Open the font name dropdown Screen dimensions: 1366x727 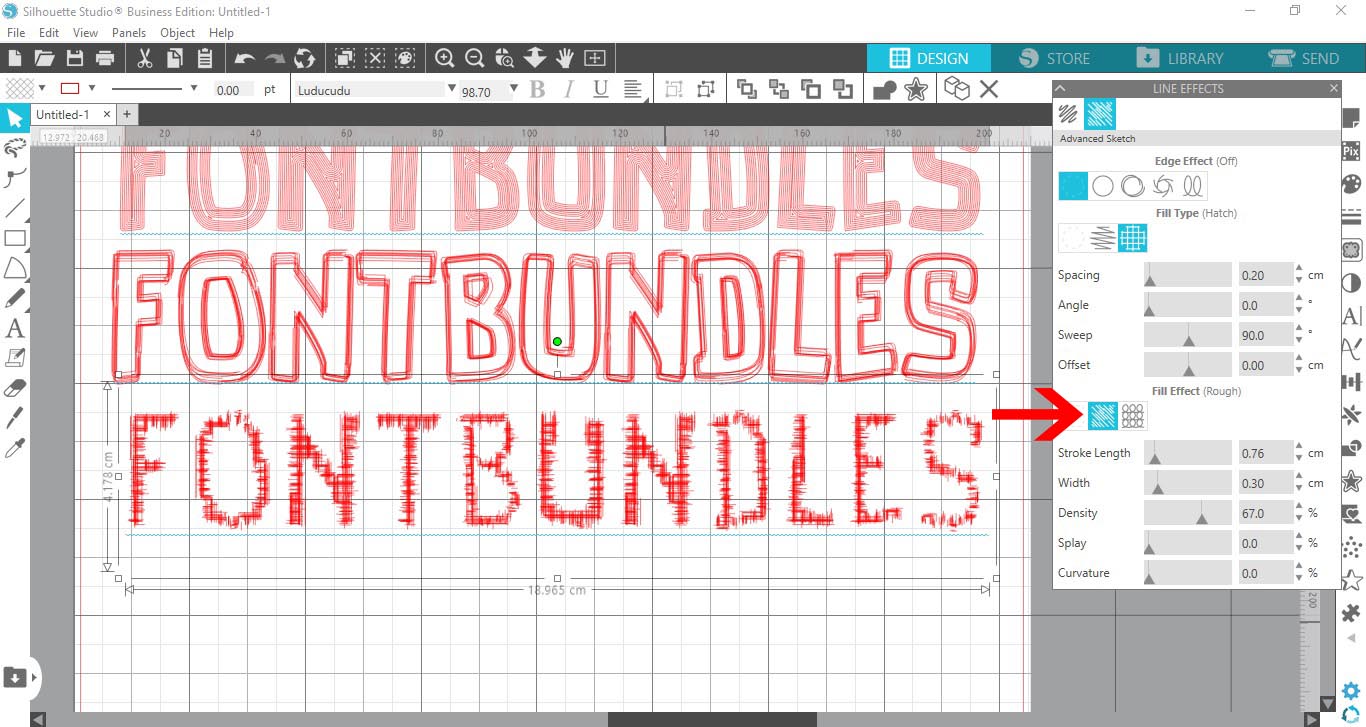click(x=452, y=89)
